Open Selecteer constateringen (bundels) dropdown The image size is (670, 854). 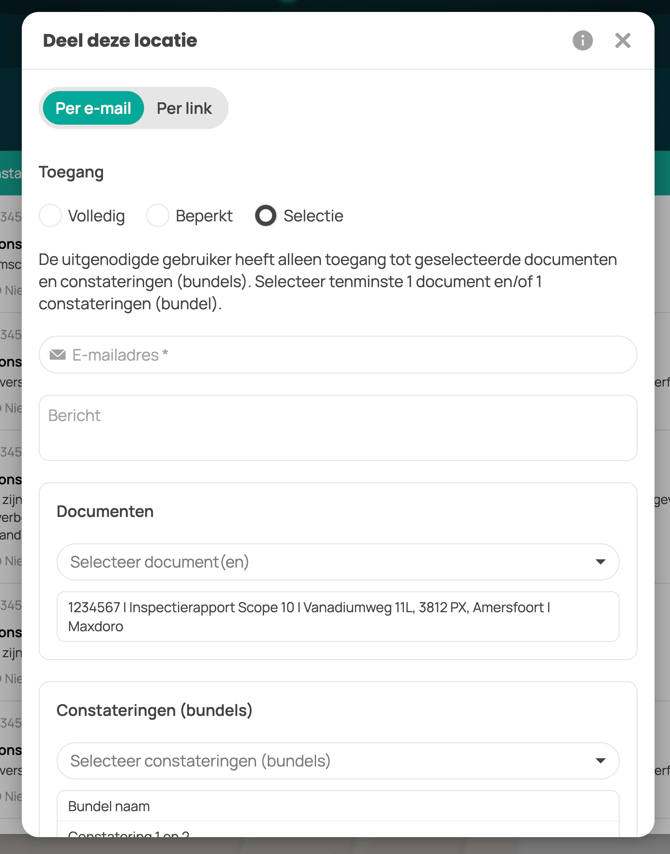pyautogui.click(x=320, y=761)
